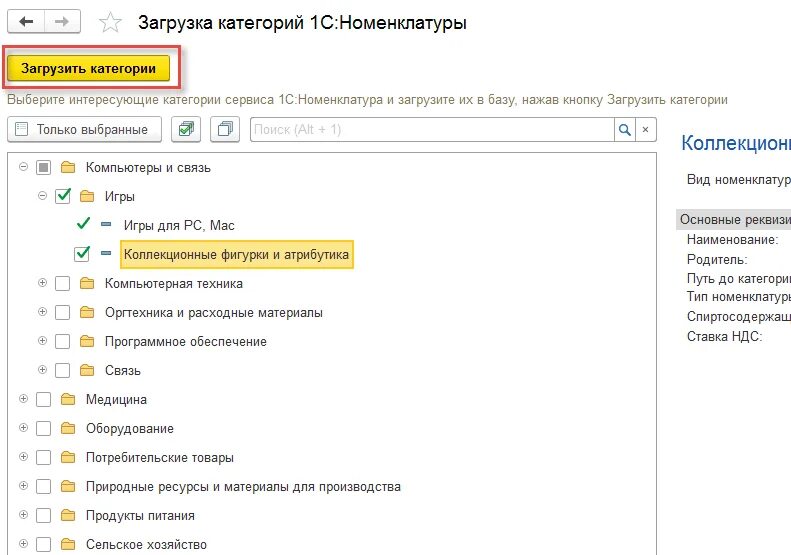Click the magnifier search icon
The height and width of the screenshot is (555, 791).
625,130
